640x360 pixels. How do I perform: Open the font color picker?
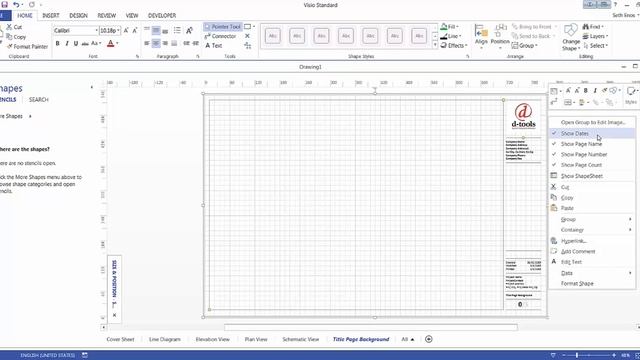[117, 43]
